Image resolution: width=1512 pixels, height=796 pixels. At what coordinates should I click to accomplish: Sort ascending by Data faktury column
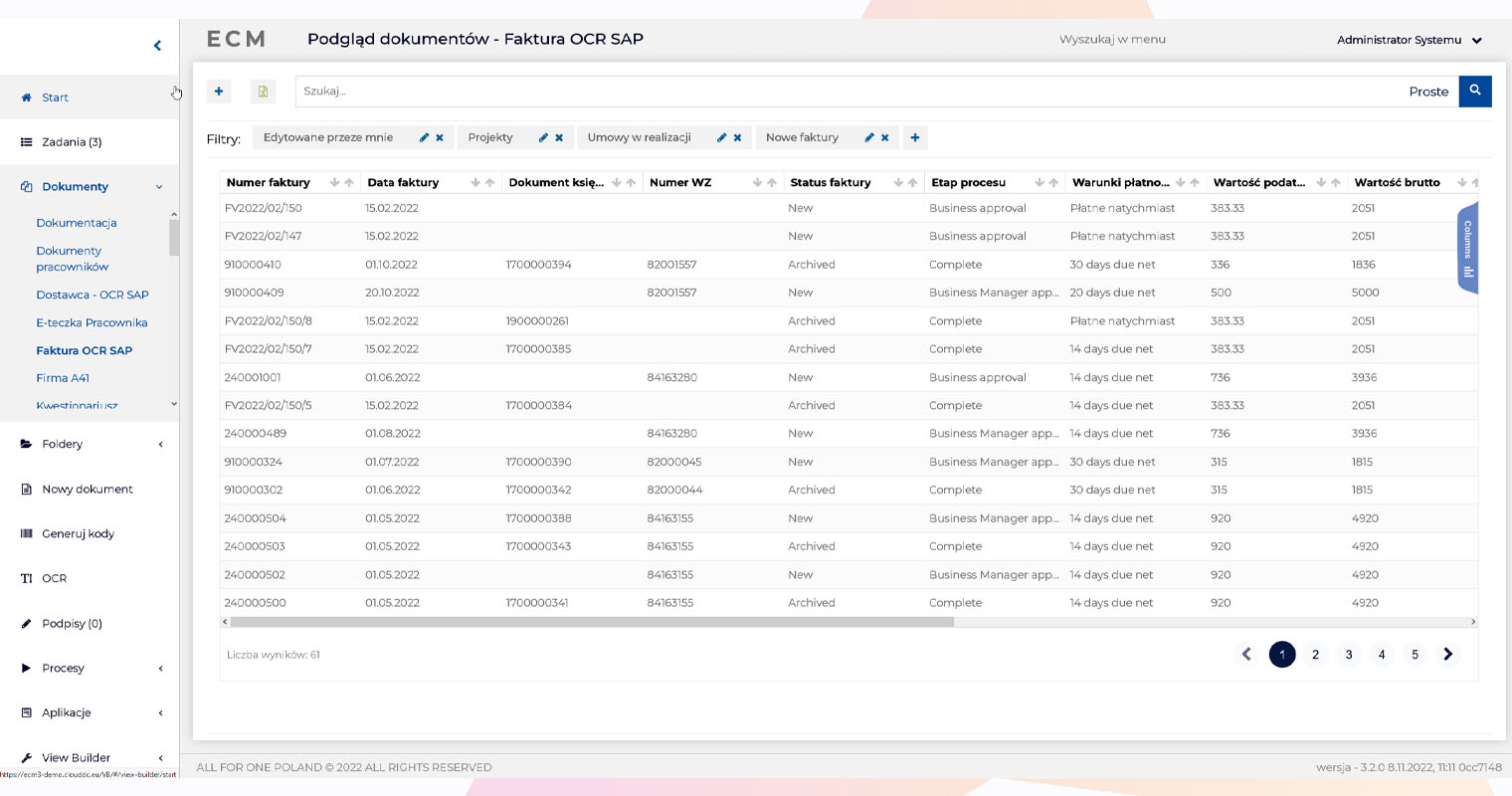(489, 183)
